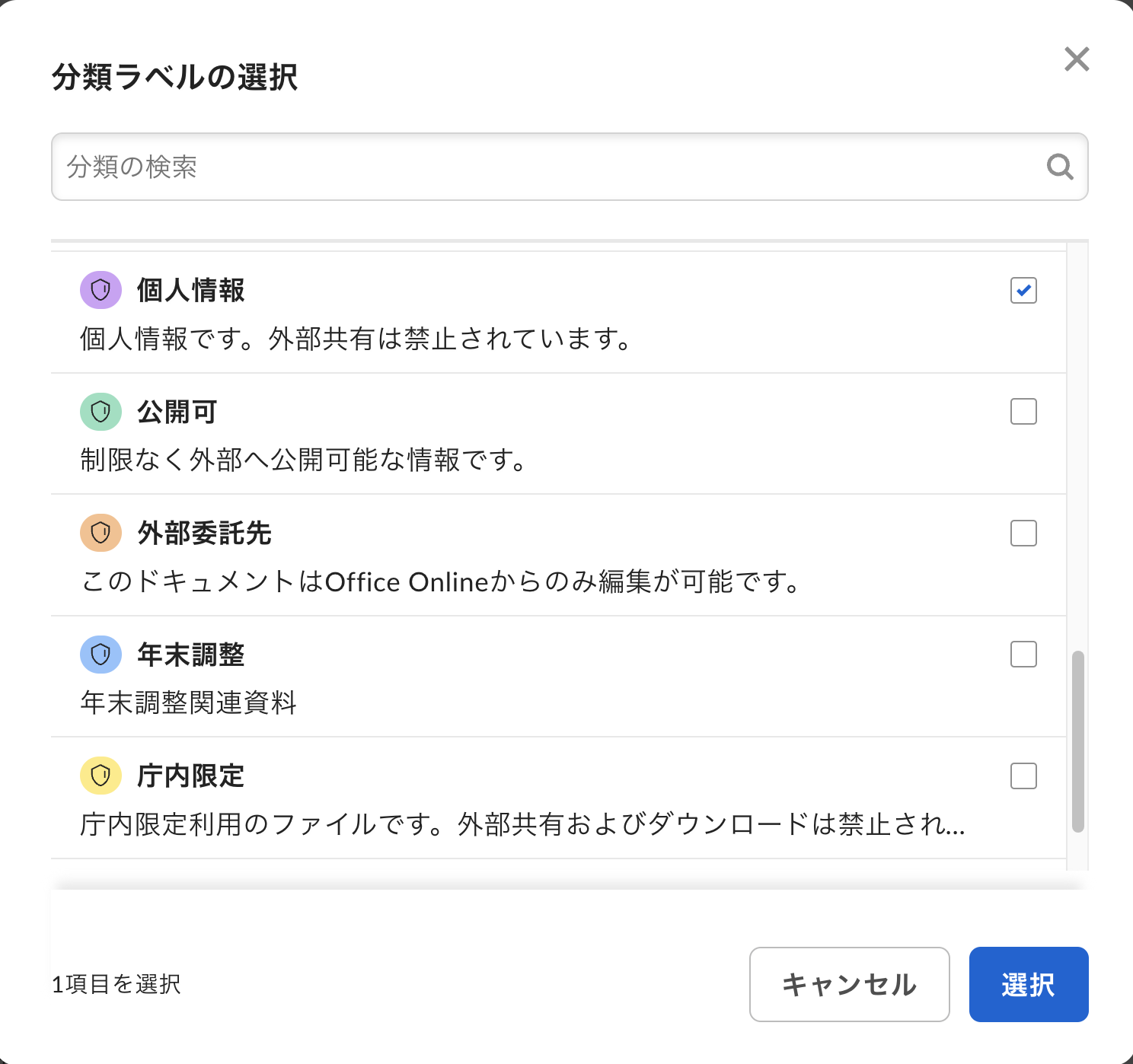
Task: Click the orange shield icon for 外部委託先
Action: tap(101, 533)
